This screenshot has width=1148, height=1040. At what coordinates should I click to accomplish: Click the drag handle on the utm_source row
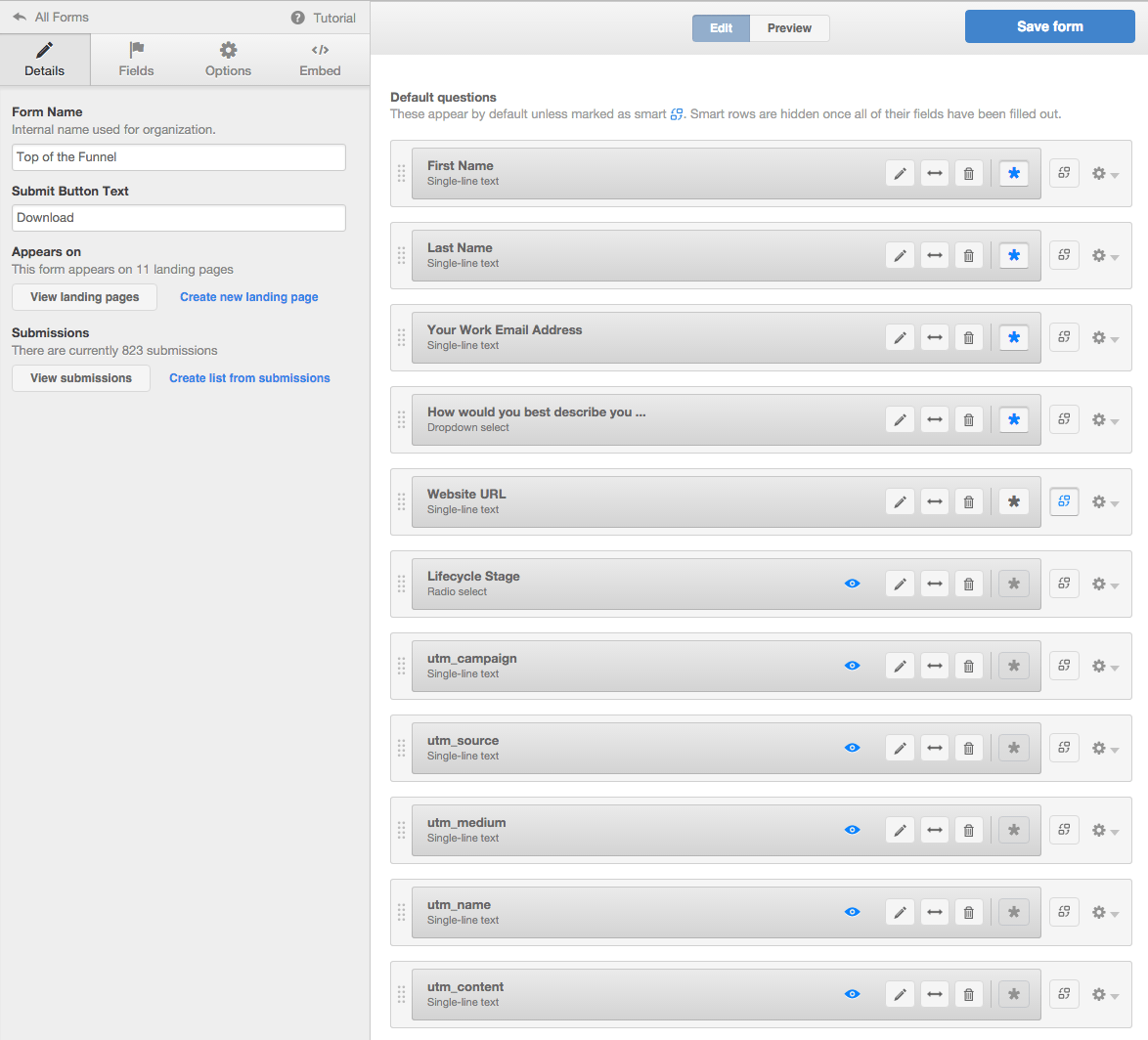(x=401, y=748)
